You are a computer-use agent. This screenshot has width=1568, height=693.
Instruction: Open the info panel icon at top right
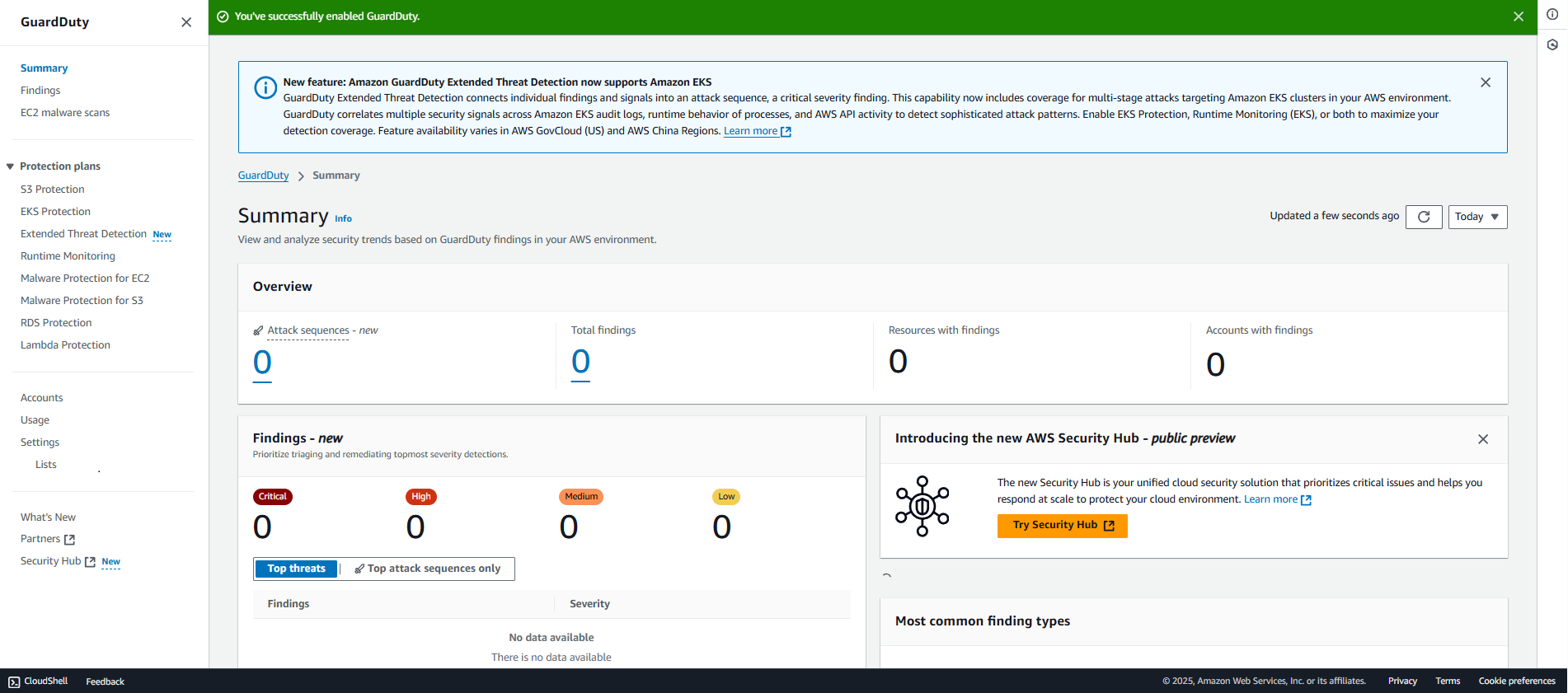point(1552,14)
